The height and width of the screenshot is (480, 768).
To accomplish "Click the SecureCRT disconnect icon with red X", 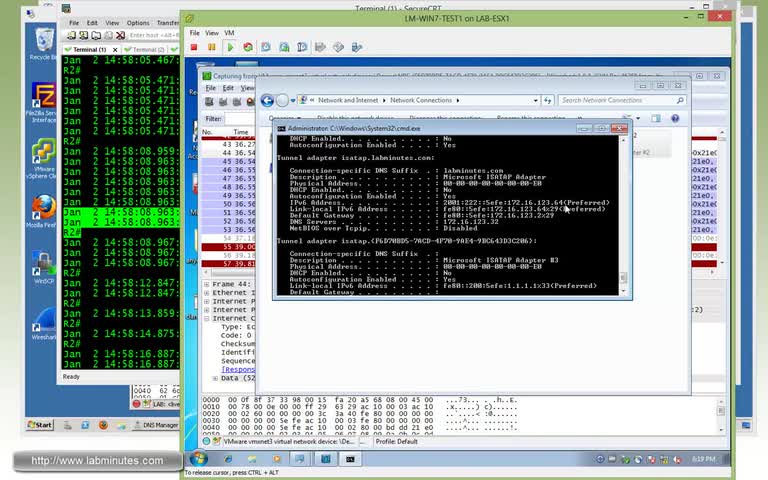I will pos(120,35).
